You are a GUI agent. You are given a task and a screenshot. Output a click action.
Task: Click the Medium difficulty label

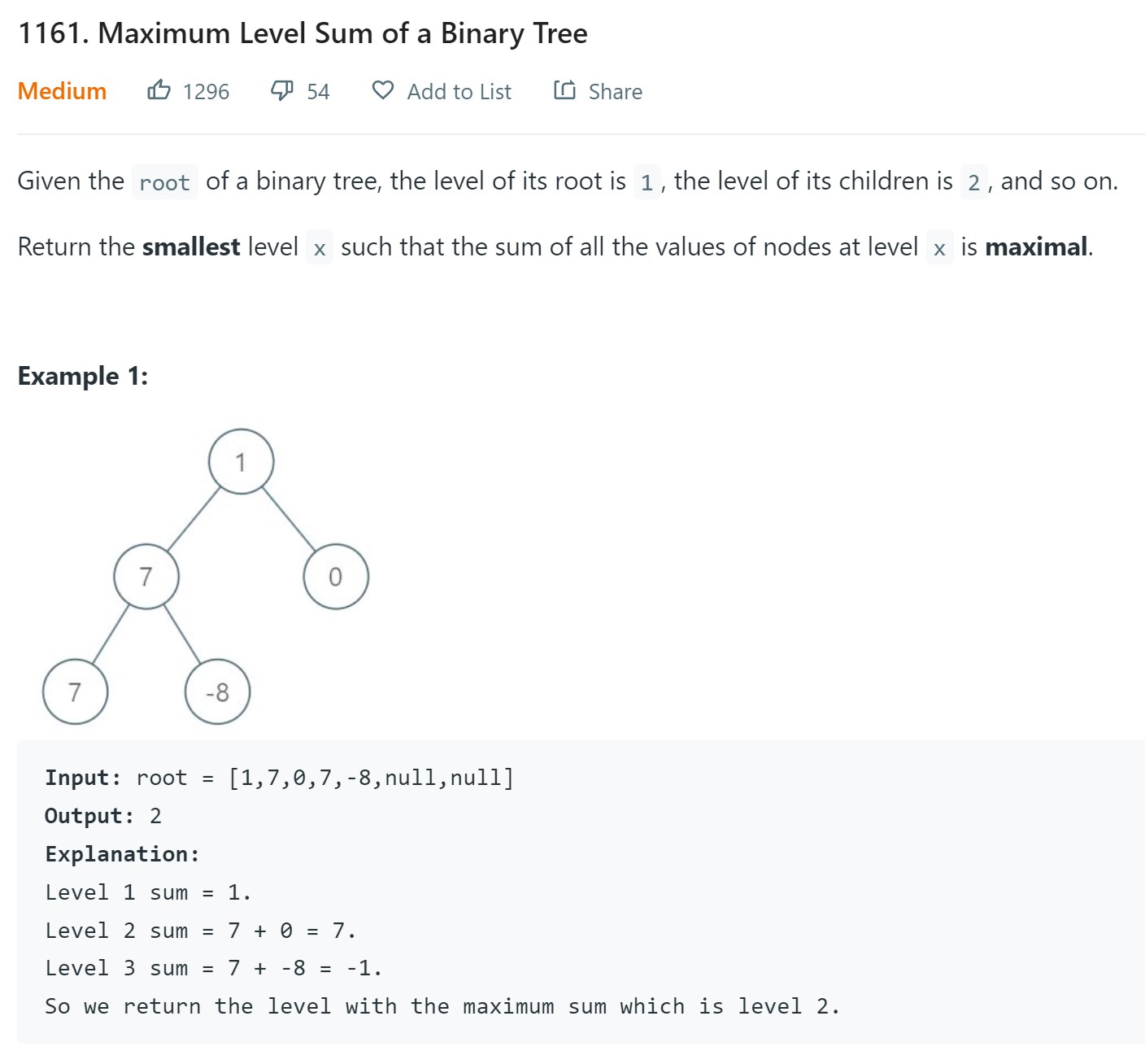62,91
